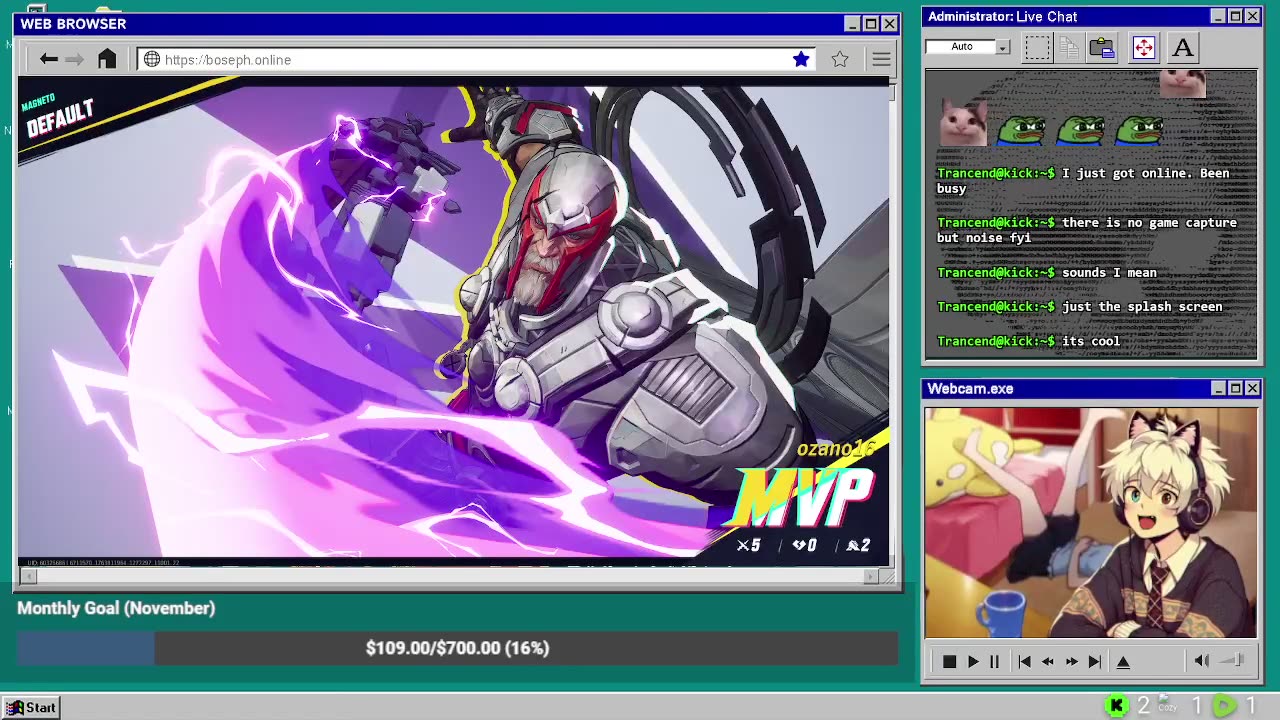Open the Auto dropdown in Live Chat
The height and width of the screenshot is (720, 1280).
click(x=968, y=47)
